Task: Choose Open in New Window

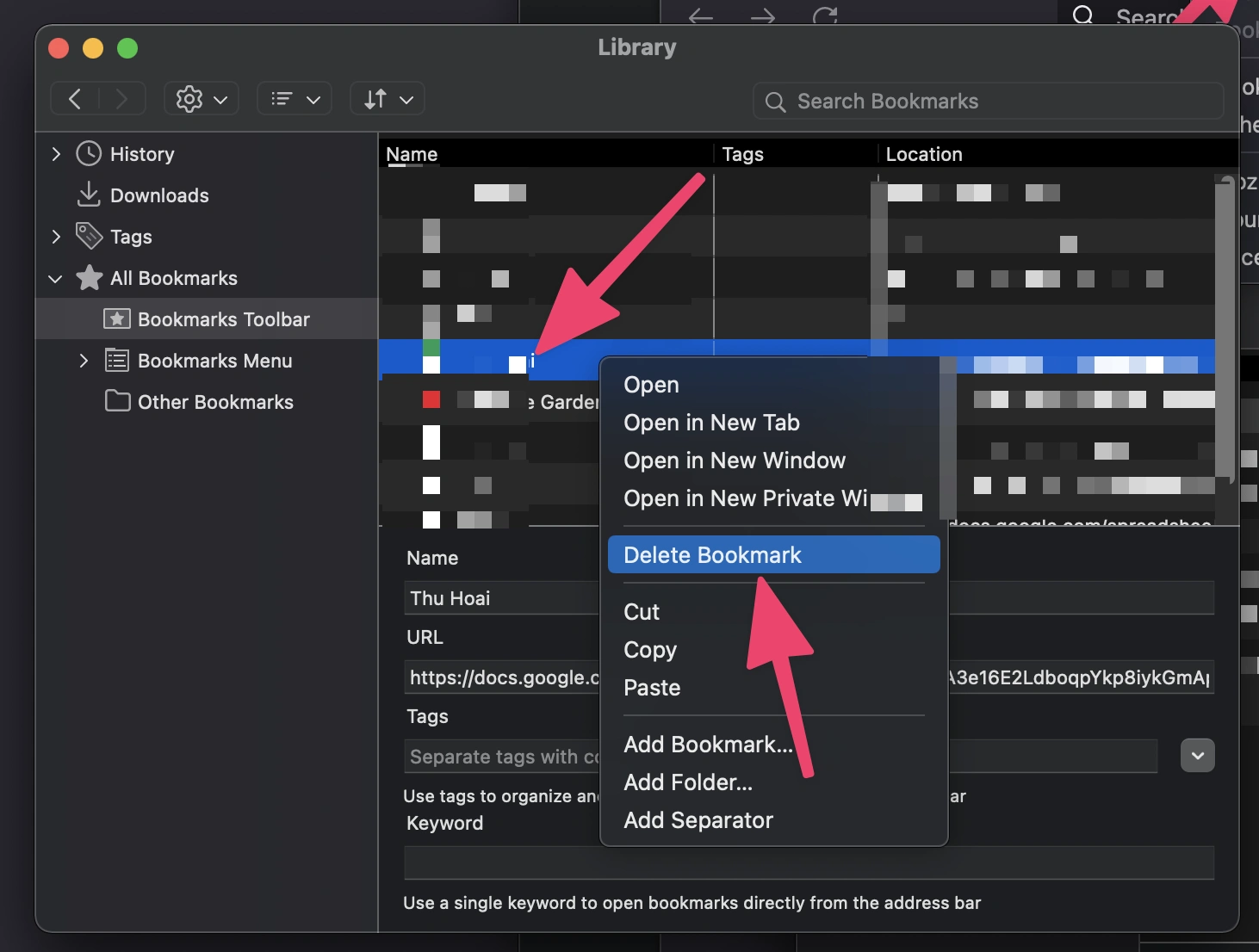Action: (x=773, y=461)
